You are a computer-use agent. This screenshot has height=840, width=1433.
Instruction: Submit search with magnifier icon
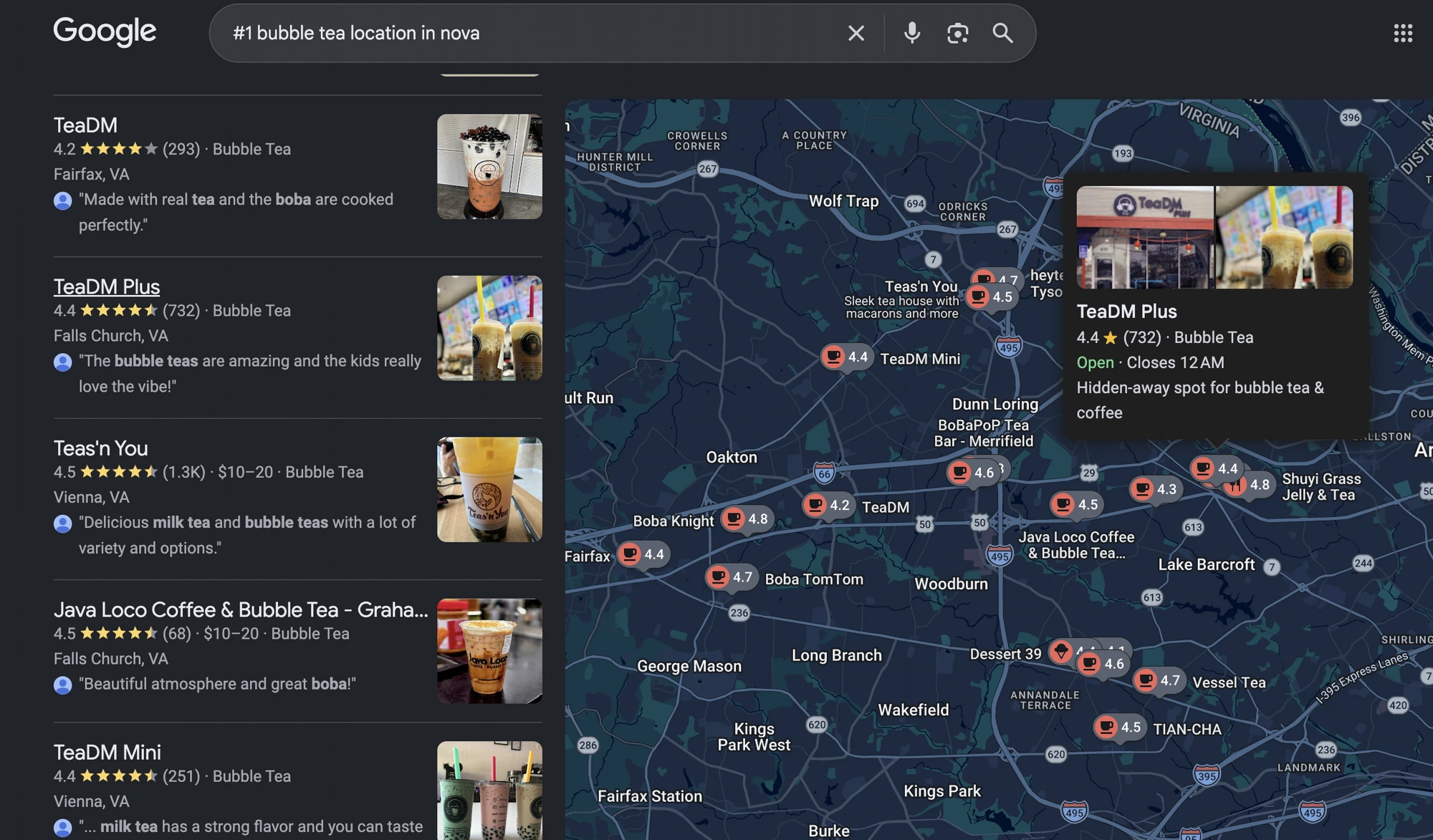(x=1002, y=33)
